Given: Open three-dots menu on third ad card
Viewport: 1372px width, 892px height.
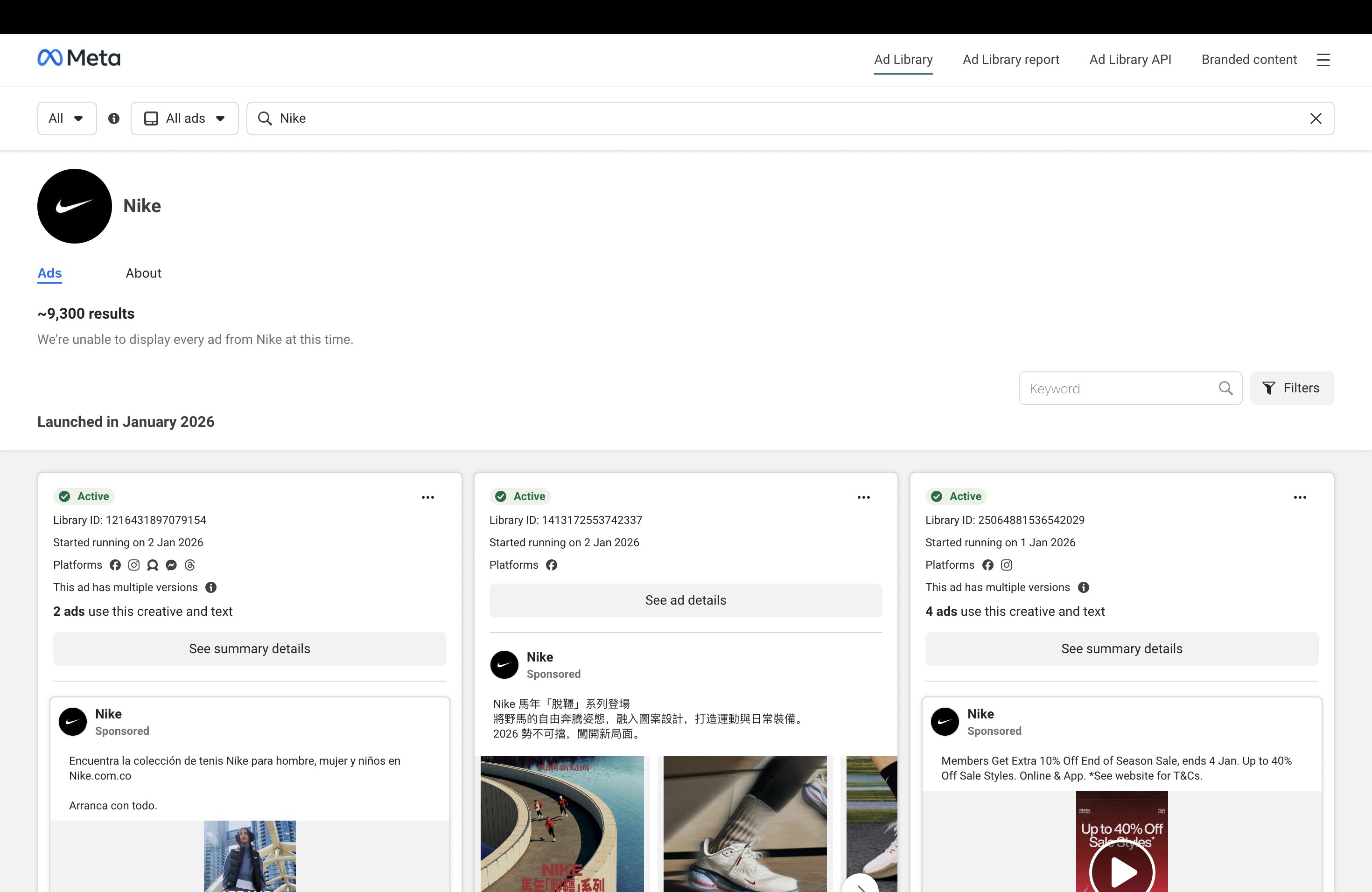Looking at the screenshot, I should (1299, 497).
